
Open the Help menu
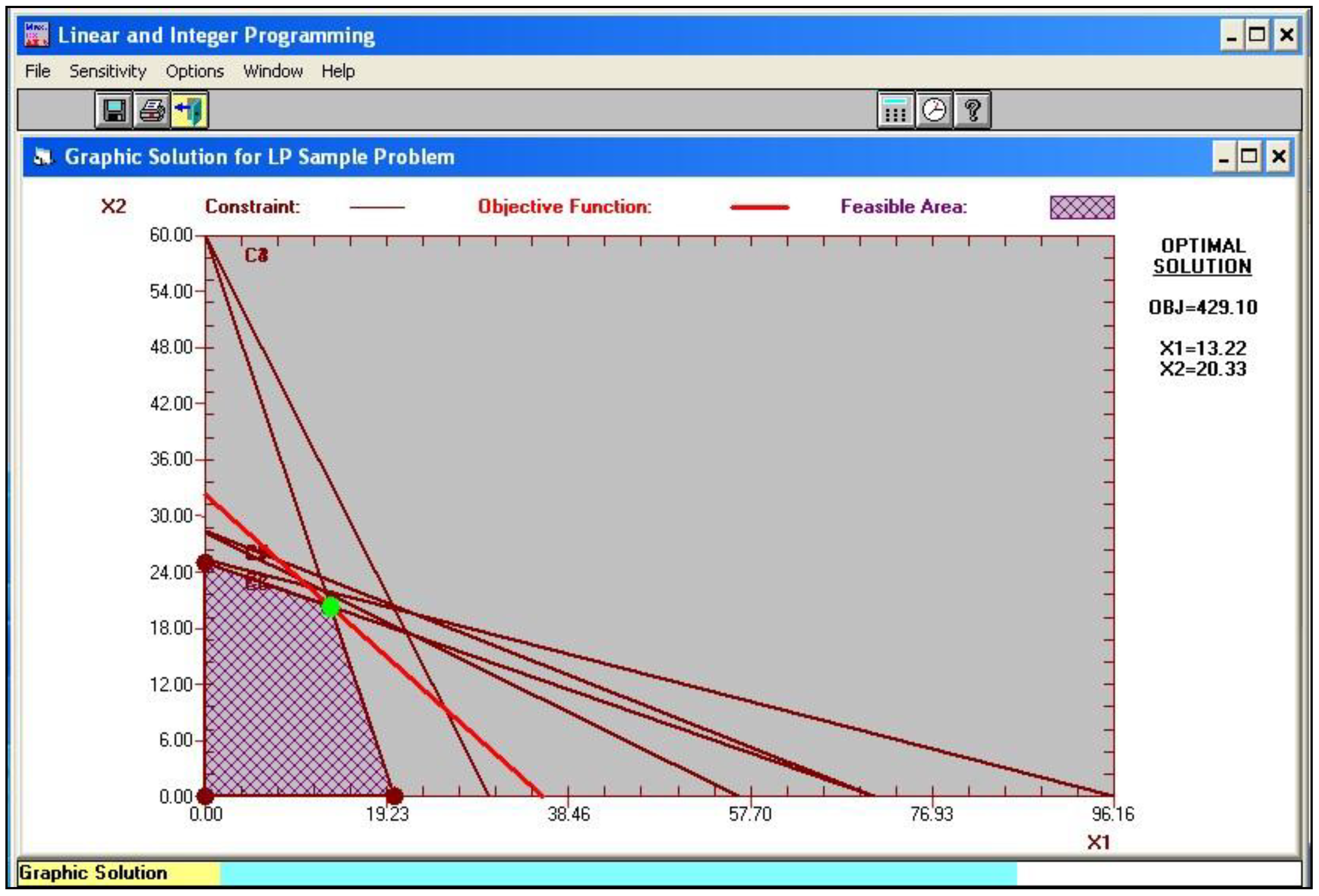[x=337, y=72]
